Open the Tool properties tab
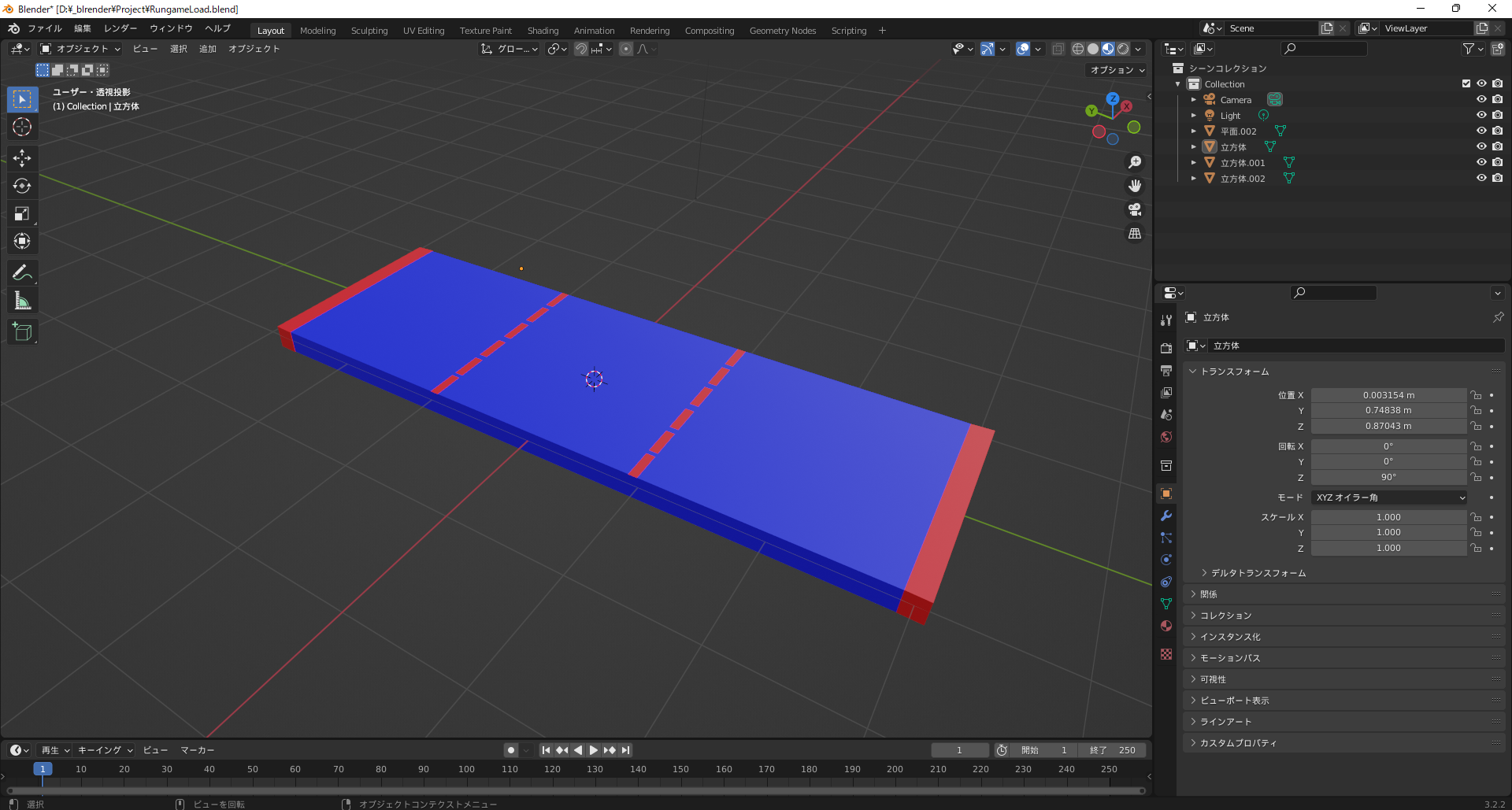 [x=1166, y=320]
